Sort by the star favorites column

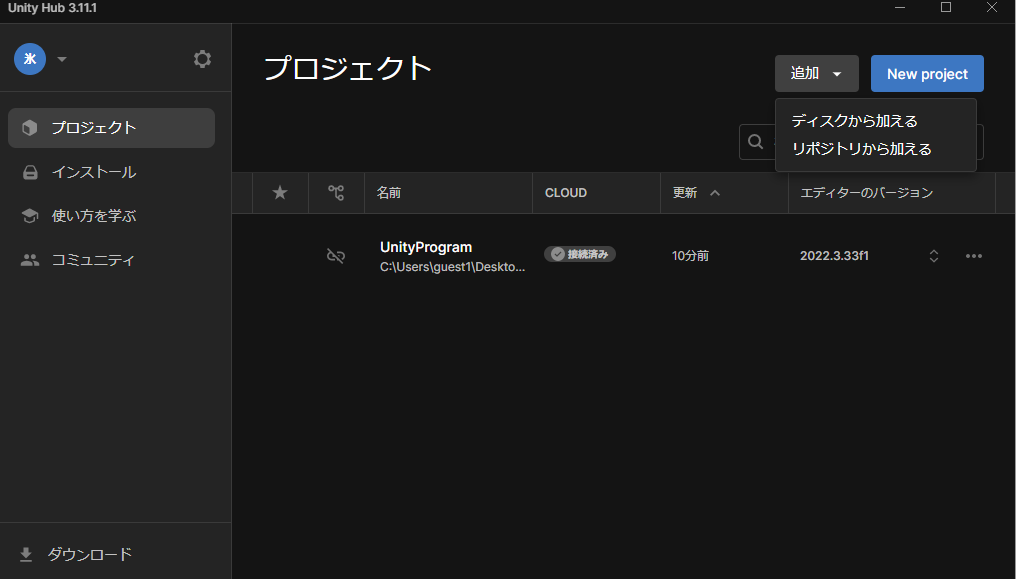[x=280, y=193]
